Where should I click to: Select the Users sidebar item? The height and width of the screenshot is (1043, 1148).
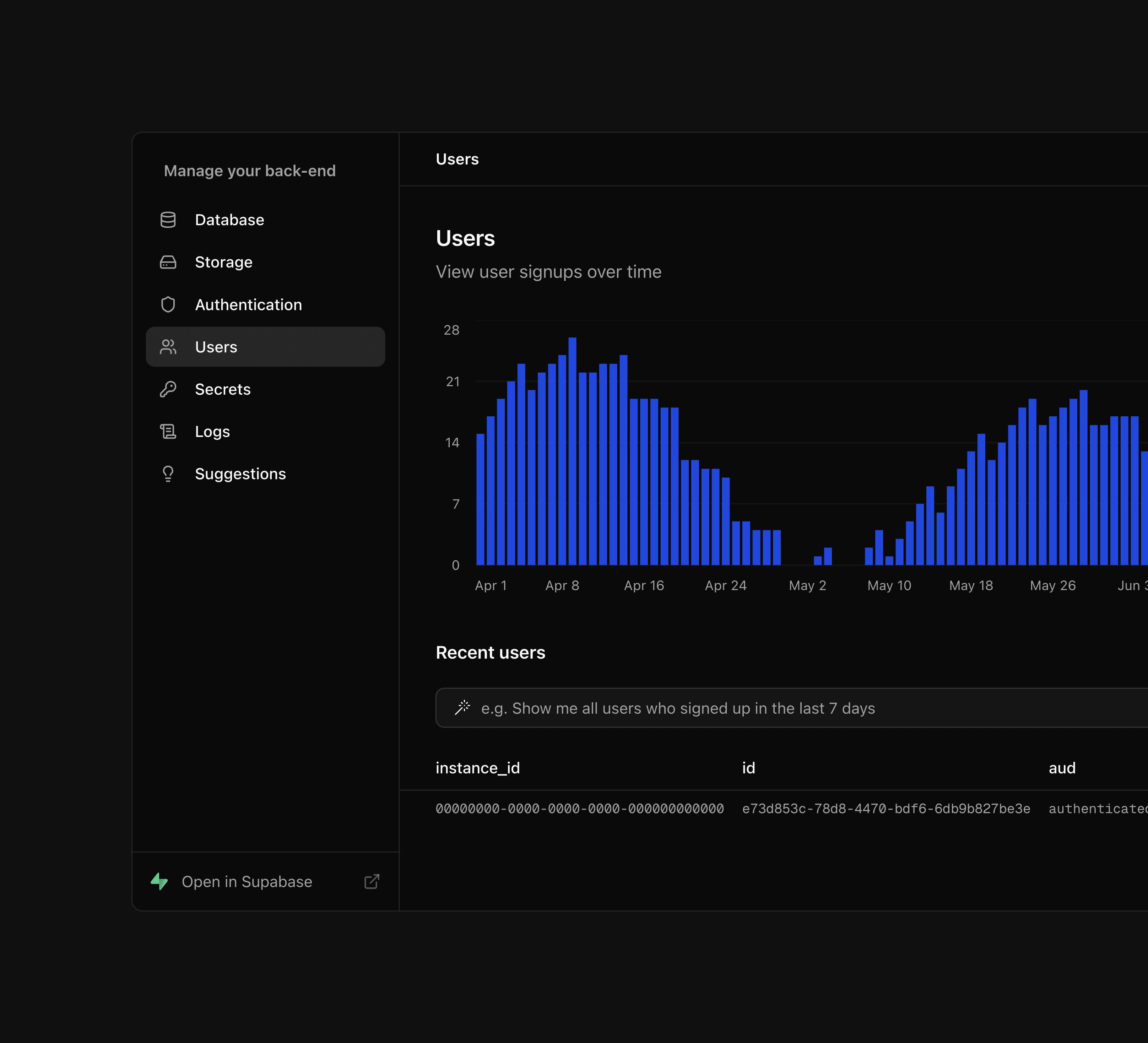(265, 347)
